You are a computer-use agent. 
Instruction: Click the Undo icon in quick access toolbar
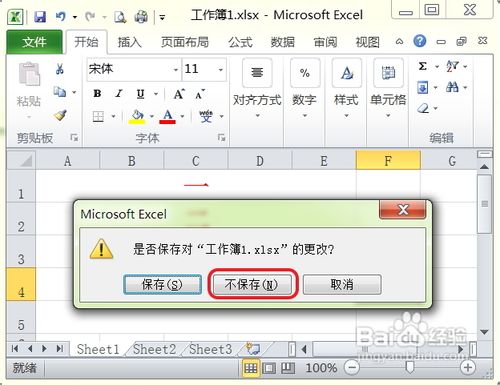(x=61, y=16)
